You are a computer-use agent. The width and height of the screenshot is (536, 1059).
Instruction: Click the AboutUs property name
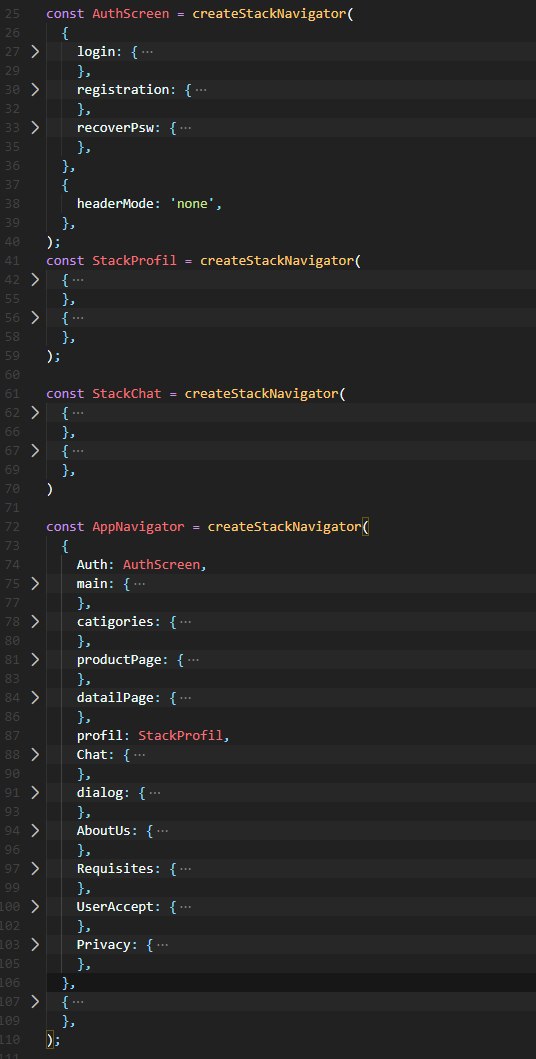(x=103, y=830)
